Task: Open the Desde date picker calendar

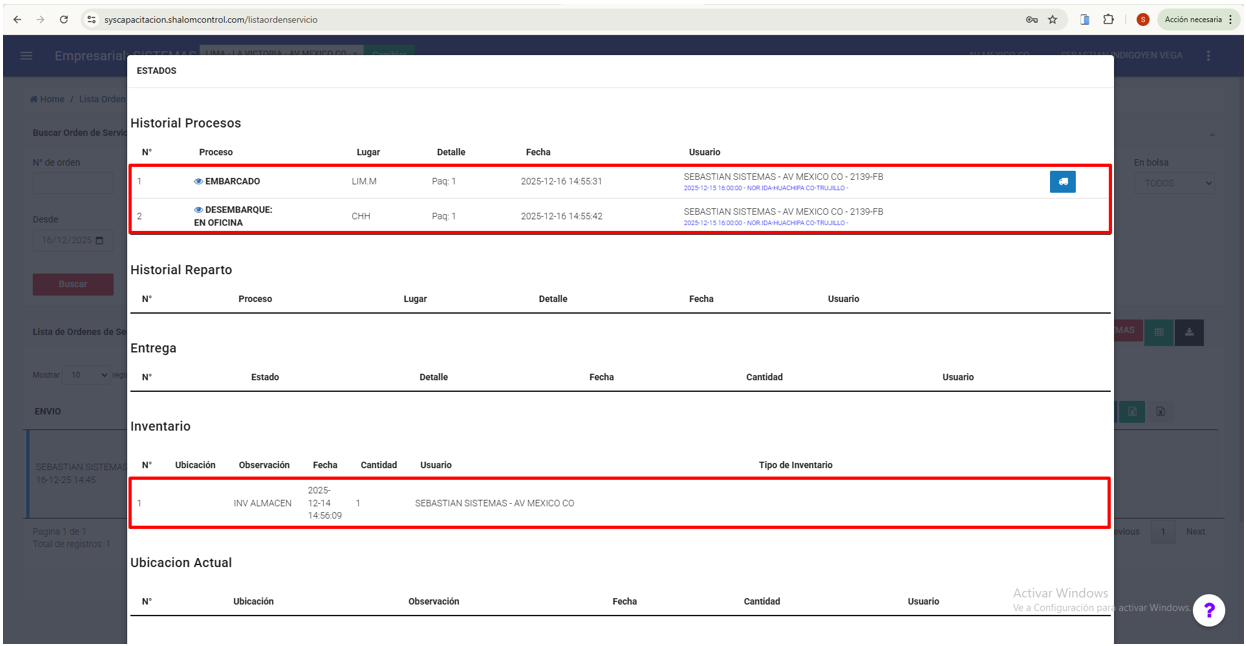Action: point(99,241)
